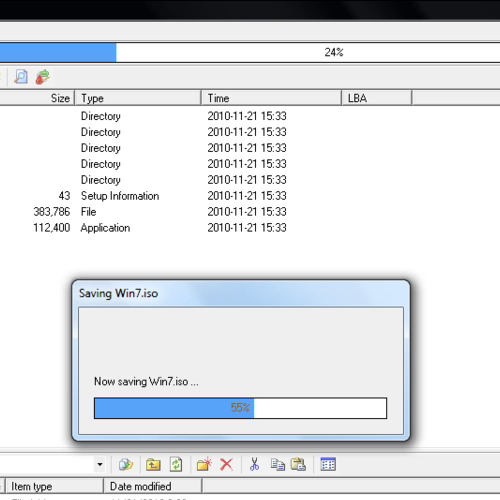Open the local path dropdown arrow
This screenshot has height=500, width=500.
point(100,464)
